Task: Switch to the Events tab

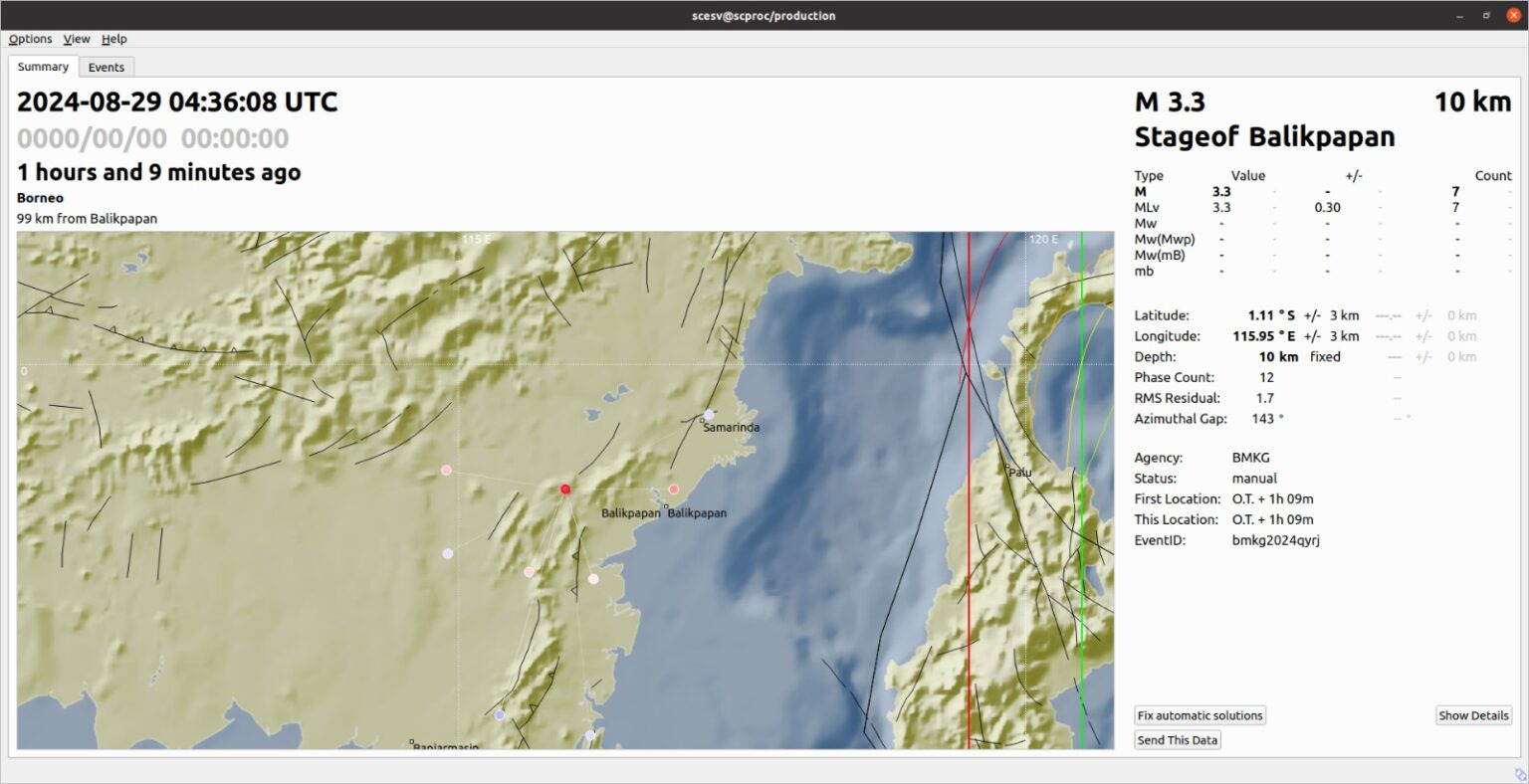Action: pyautogui.click(x=107, y=68)
